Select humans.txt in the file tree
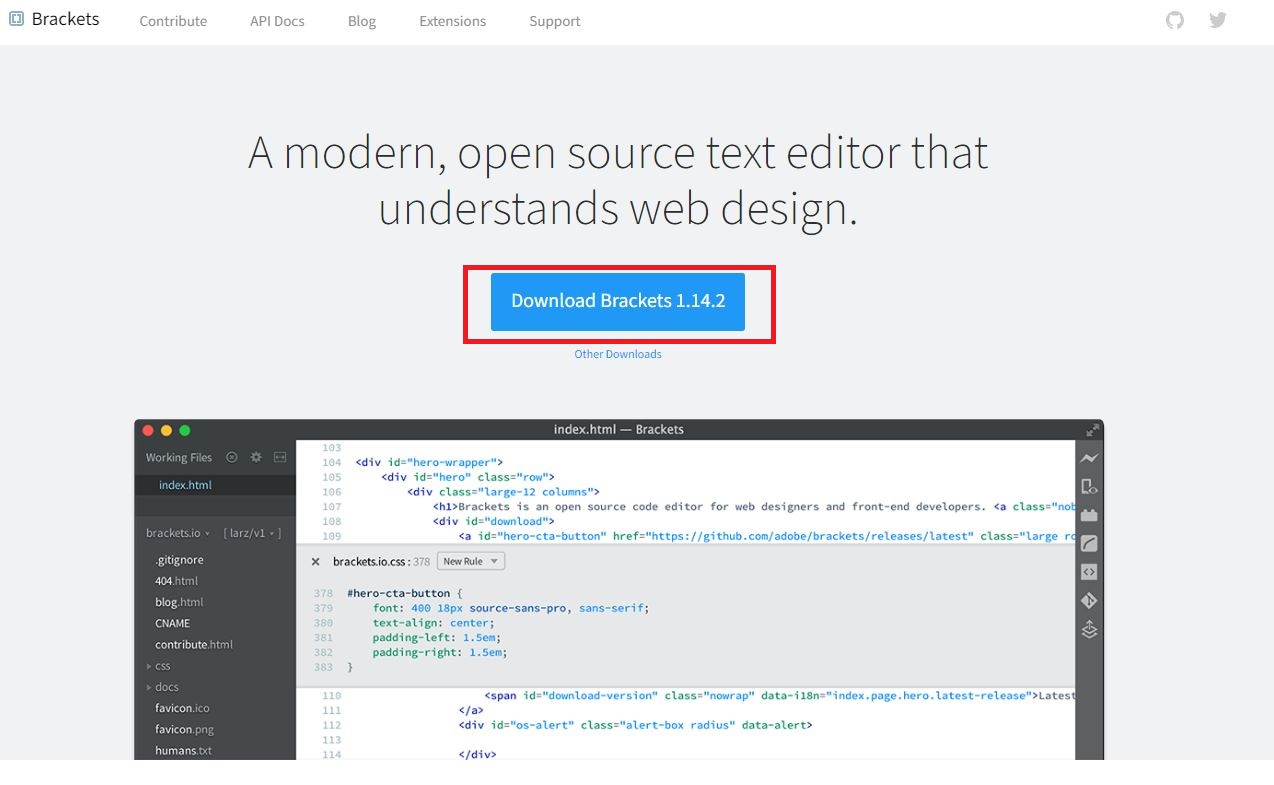The image size is (1274, 785). (x=183, y=751)
